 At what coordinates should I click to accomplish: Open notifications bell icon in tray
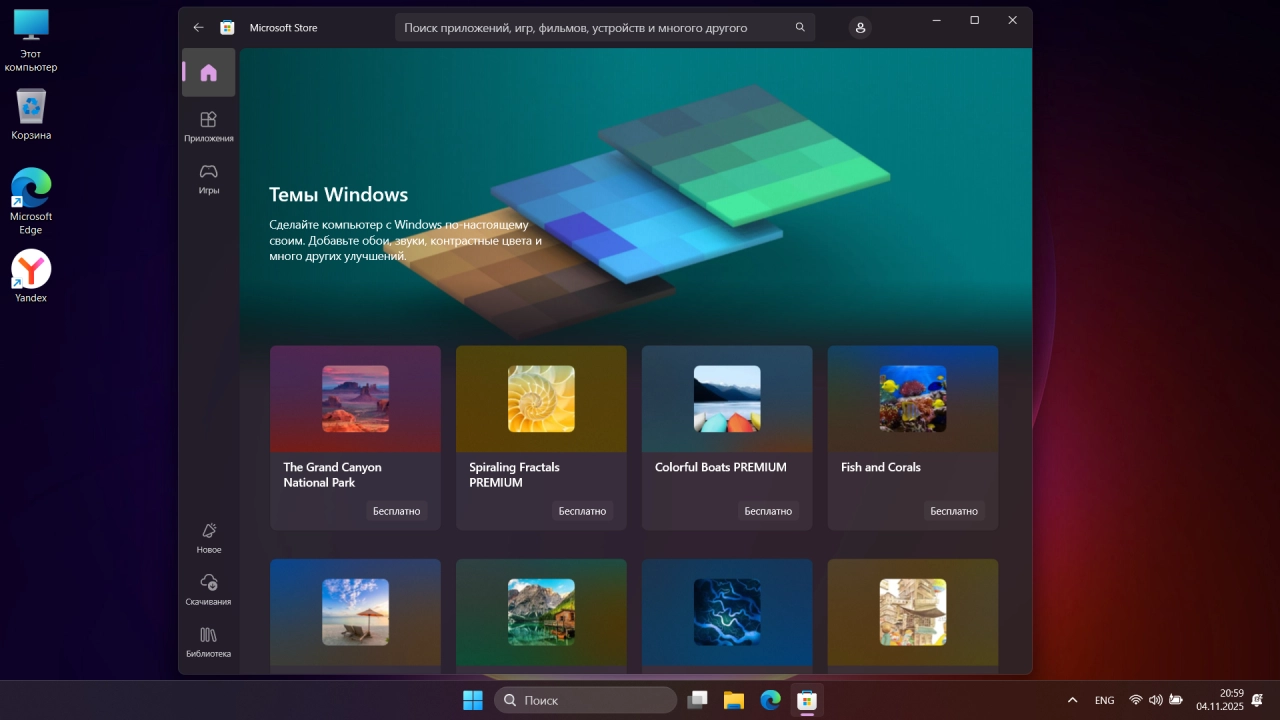click(1257, 700)
